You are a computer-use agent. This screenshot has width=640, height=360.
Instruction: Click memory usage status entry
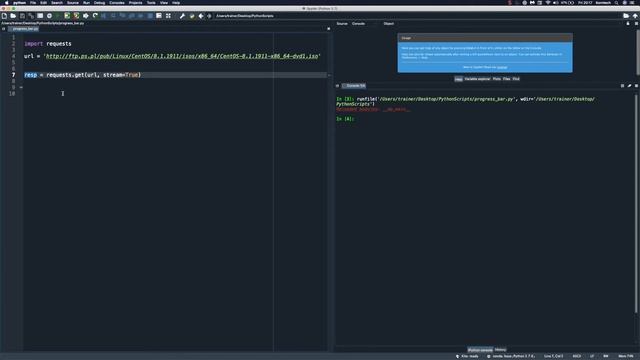tap(626, 356)
